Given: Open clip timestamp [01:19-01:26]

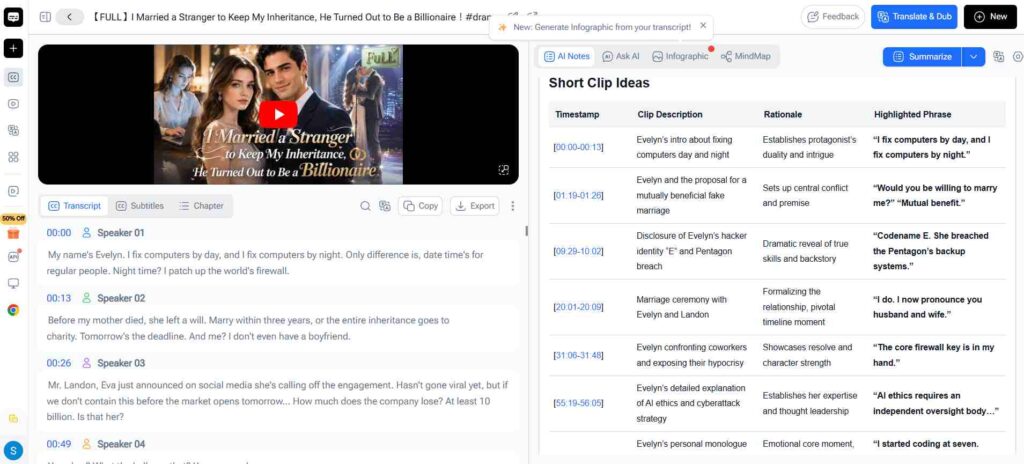Looking at the screenshot, I should pyautogui.click(x=578, y=195).
